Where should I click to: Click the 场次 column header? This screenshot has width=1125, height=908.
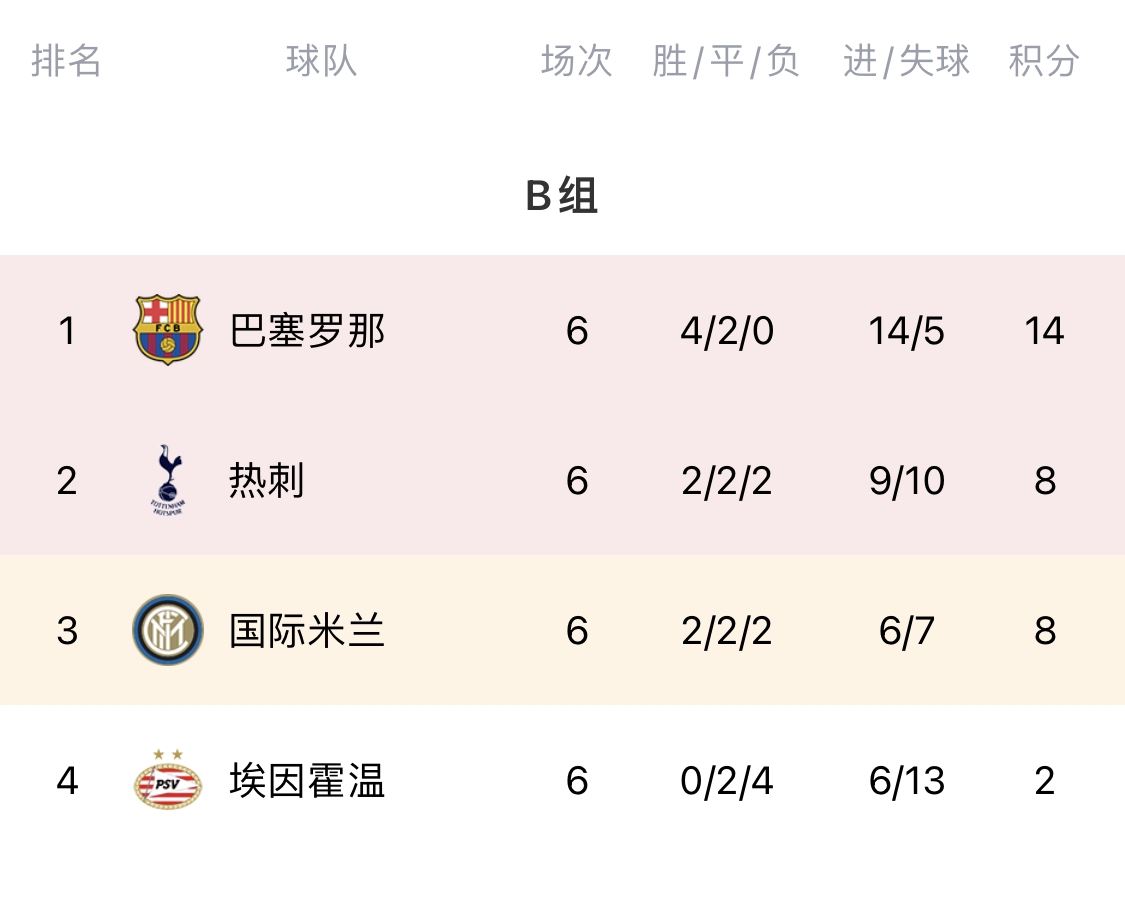point(577,60)
